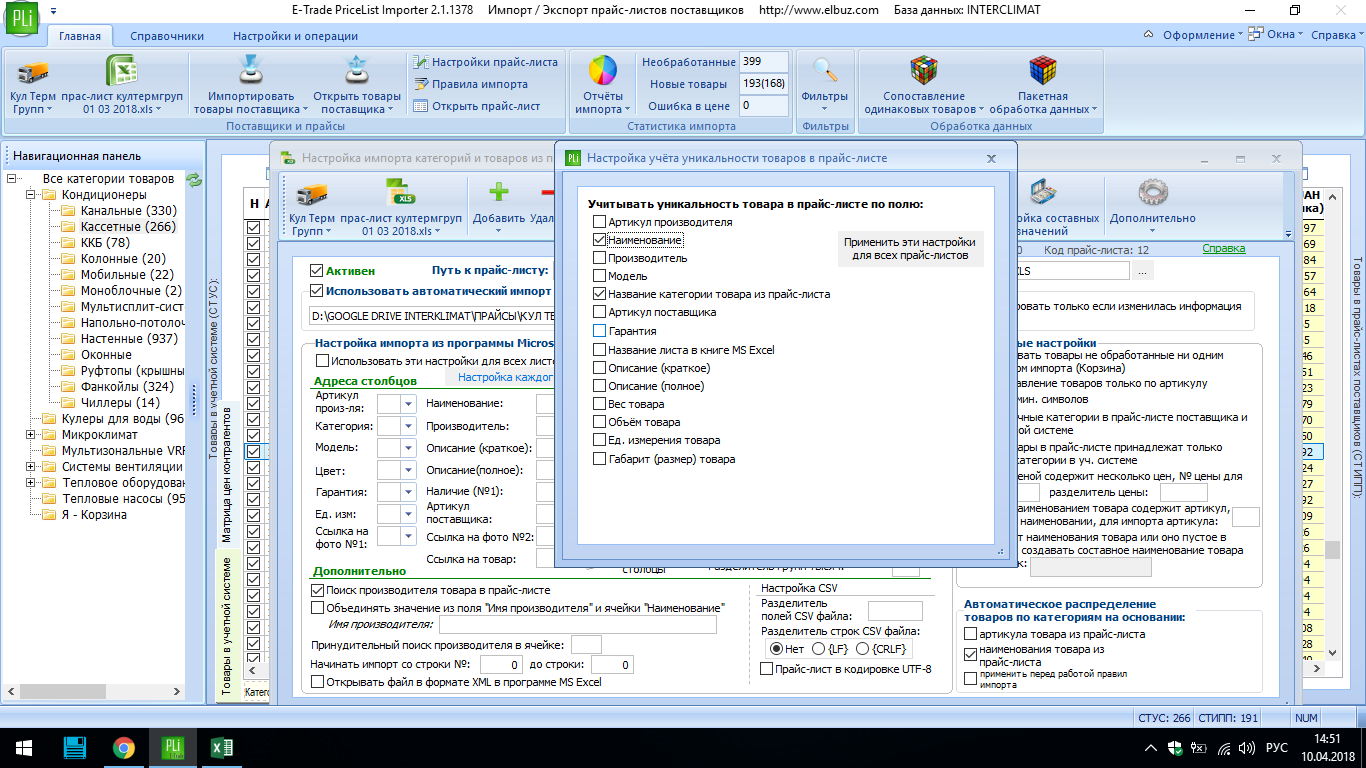The width and height of the screenshot is (1366, 768).
Task: Click Пакетная обработка данных cube icon
Action: pos(1044,71)
